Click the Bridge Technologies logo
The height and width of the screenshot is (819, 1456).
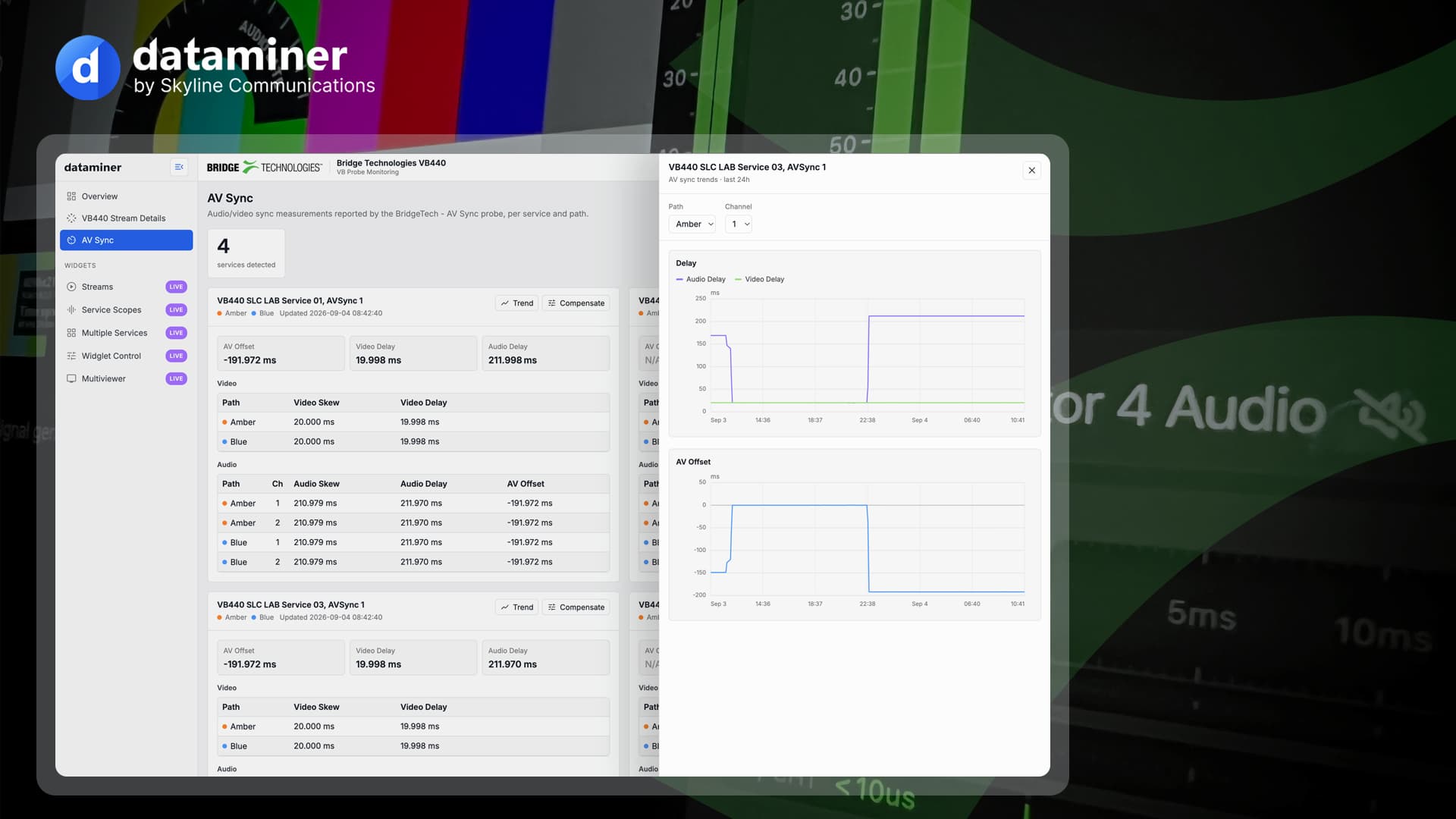(x=264, y=168)
